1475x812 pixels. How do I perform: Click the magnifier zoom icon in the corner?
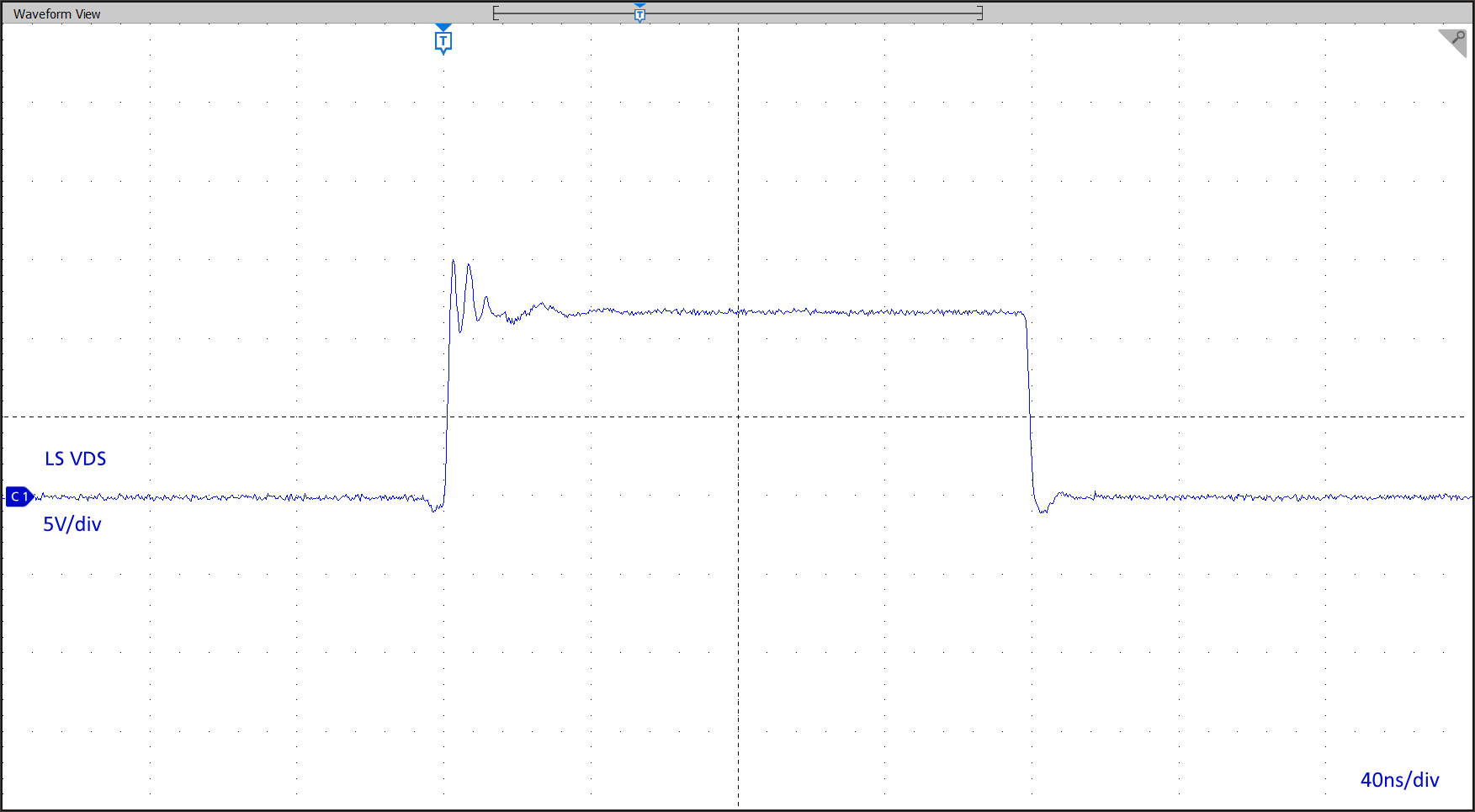point(1455,40)
